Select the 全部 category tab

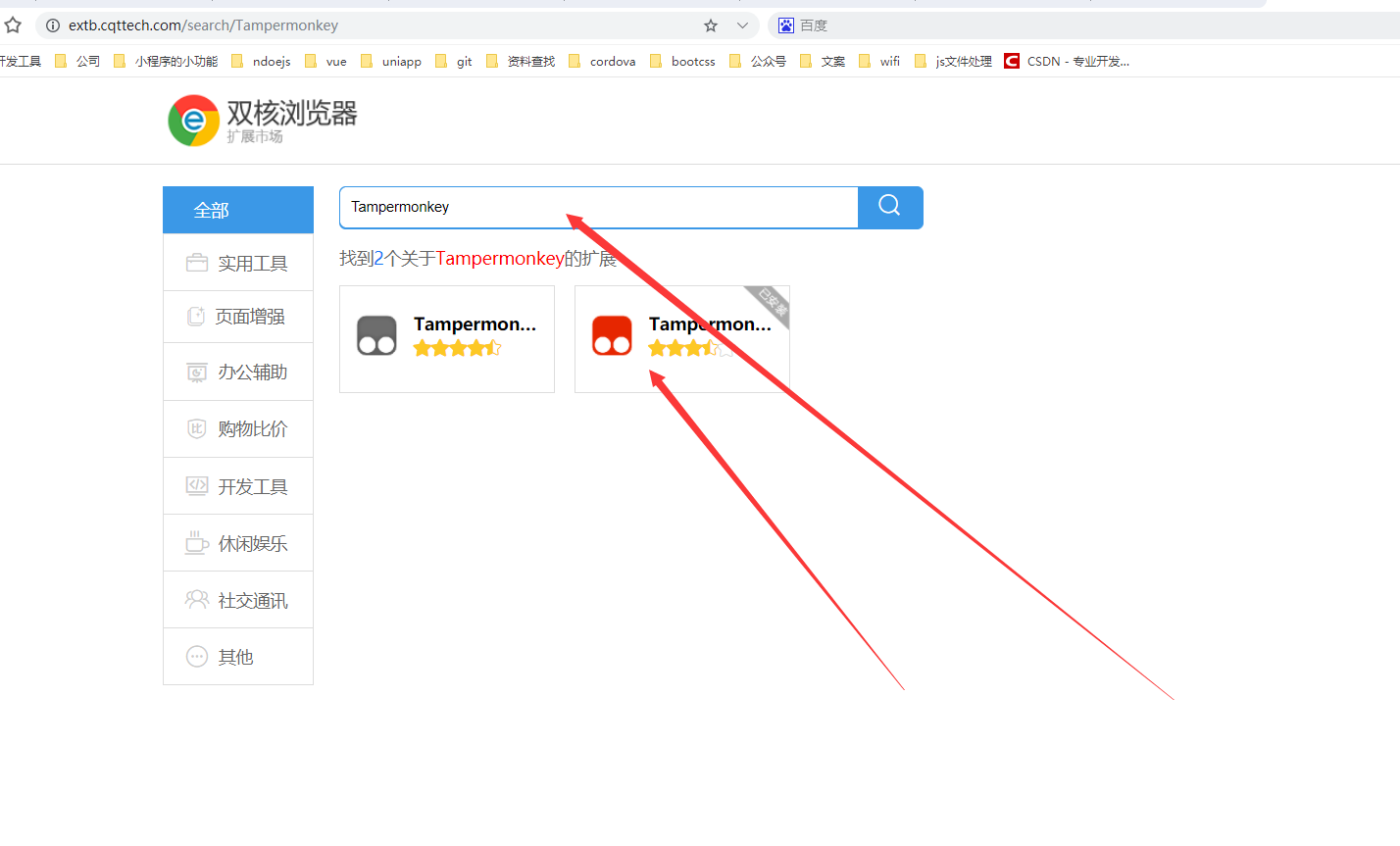(238, 210)
